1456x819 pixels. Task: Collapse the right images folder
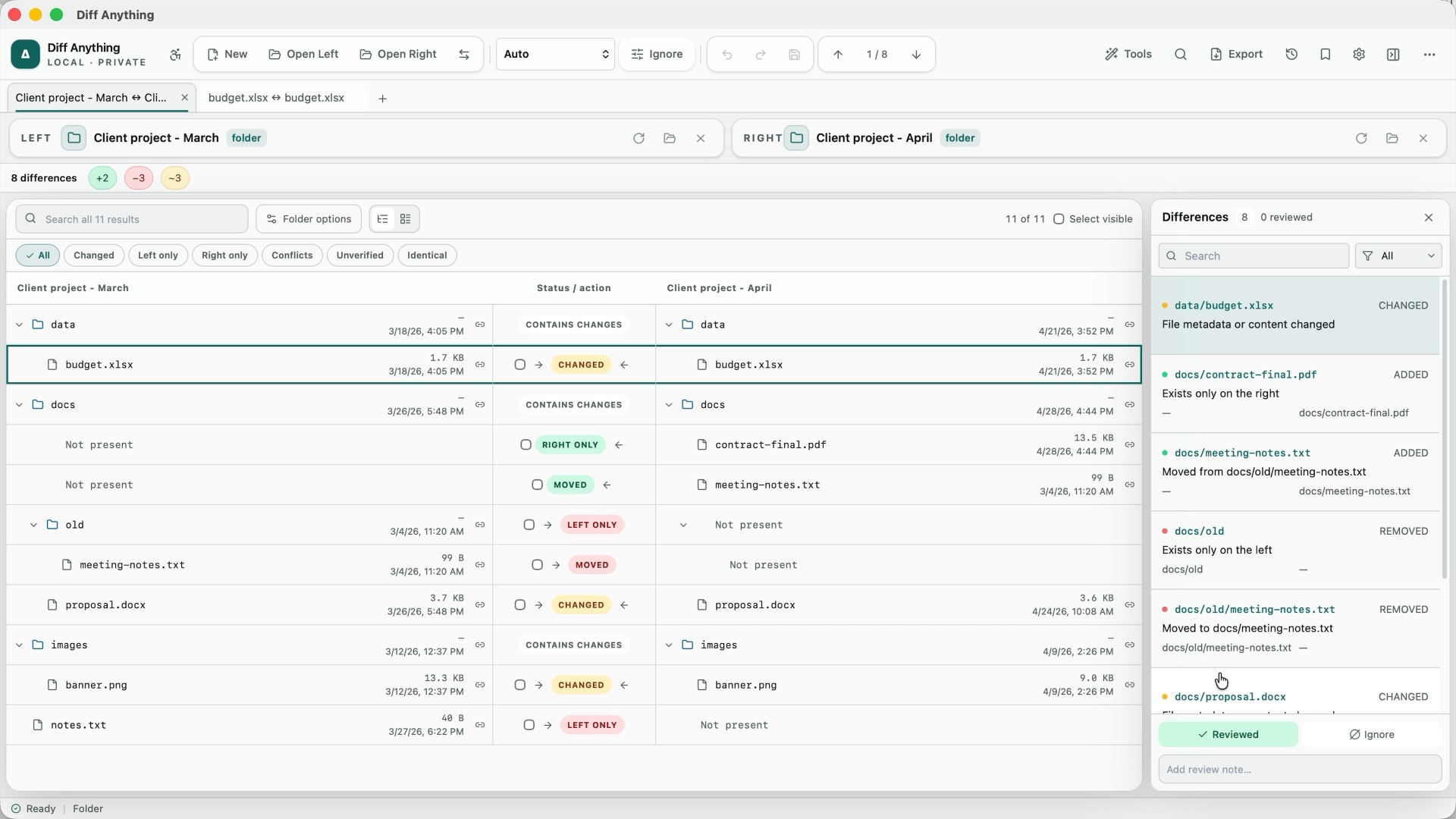[x=669, y=645]
